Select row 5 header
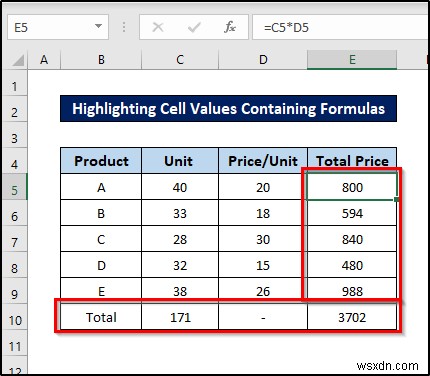This screenshot has width=430, height=376. pos(15,190)
